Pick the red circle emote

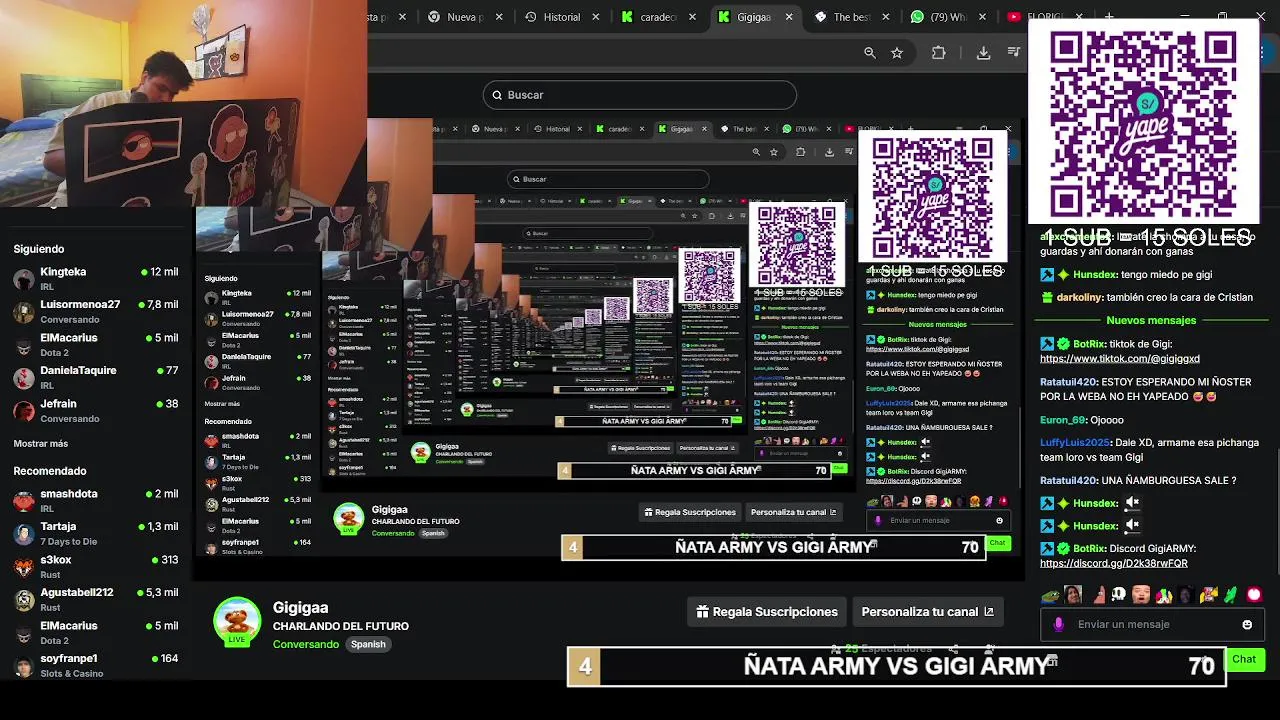pos(1254,595)
